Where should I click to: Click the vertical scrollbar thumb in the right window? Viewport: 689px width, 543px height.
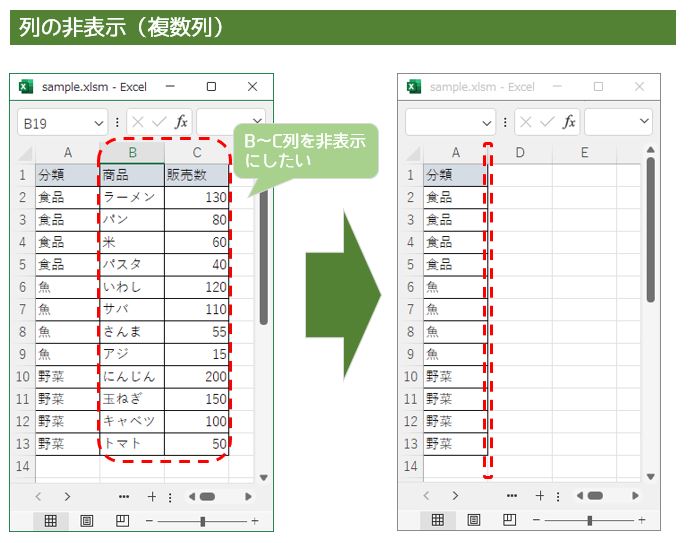651,230
